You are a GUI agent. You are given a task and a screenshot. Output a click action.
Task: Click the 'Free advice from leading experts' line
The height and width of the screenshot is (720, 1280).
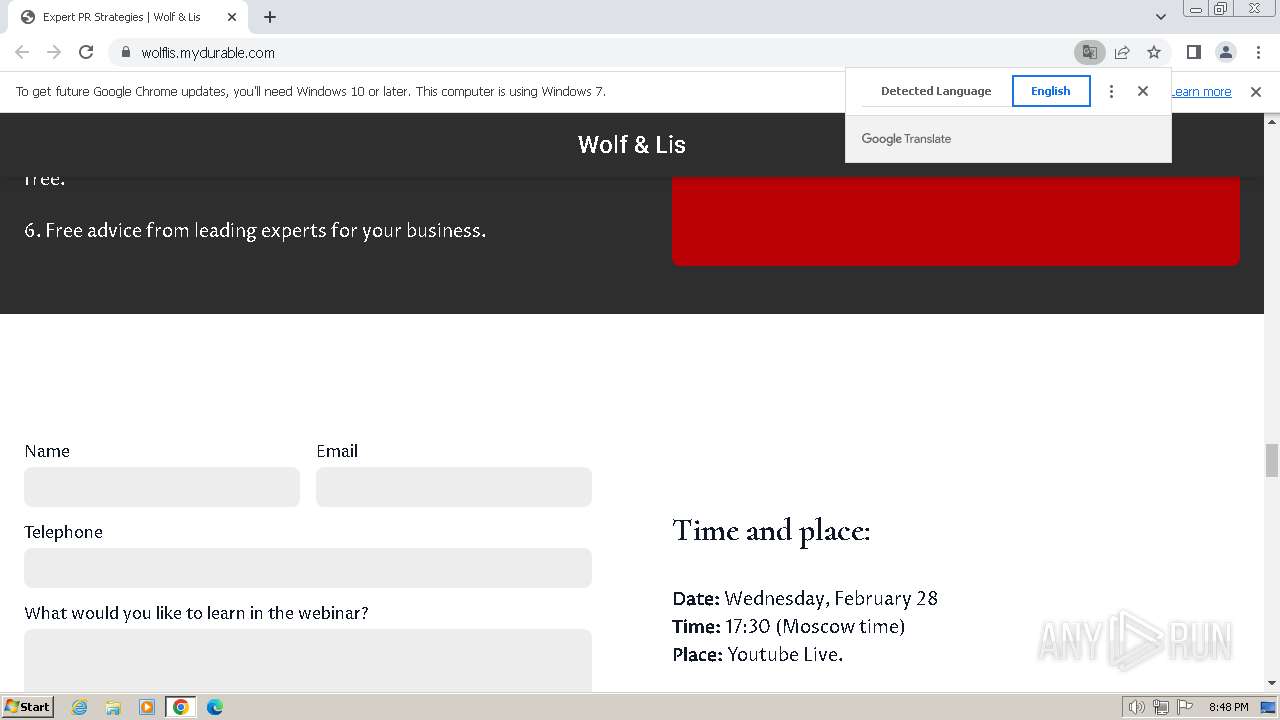coord(255,230)
